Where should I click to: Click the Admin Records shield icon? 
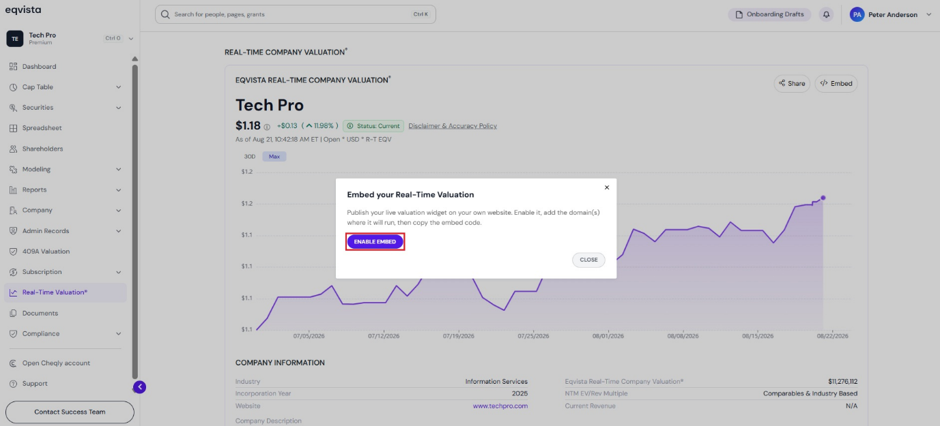pyautogui.click(x=13, y=231)
